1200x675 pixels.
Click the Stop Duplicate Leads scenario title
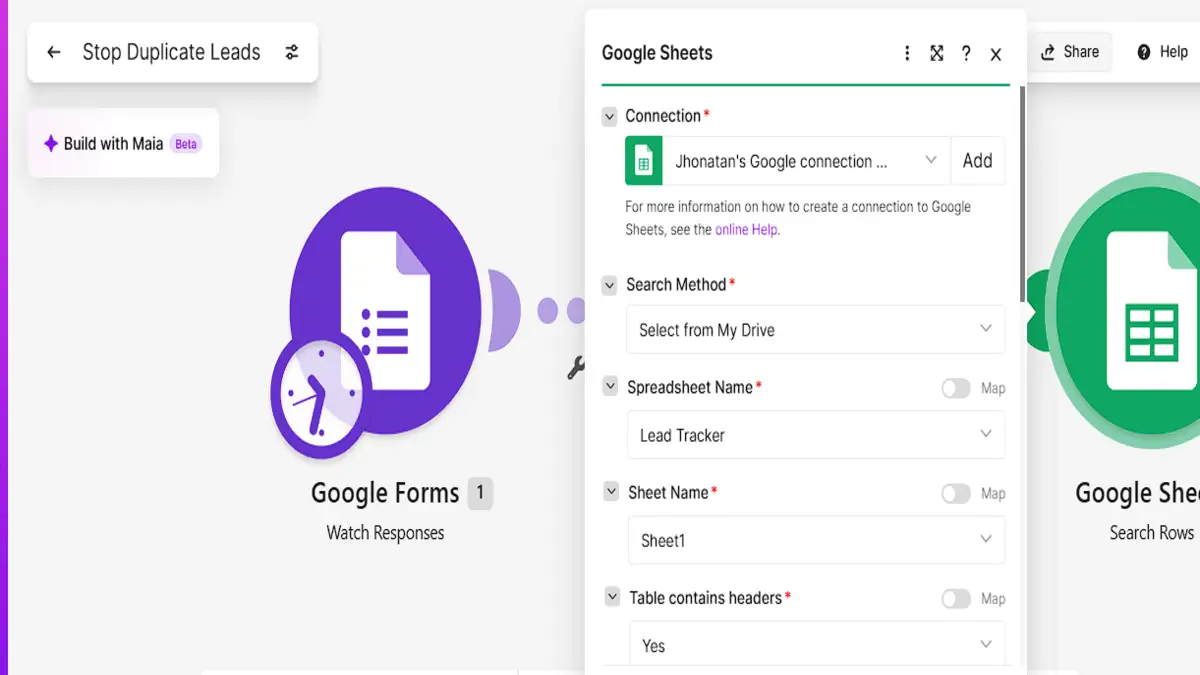click(x=171, y=52)
